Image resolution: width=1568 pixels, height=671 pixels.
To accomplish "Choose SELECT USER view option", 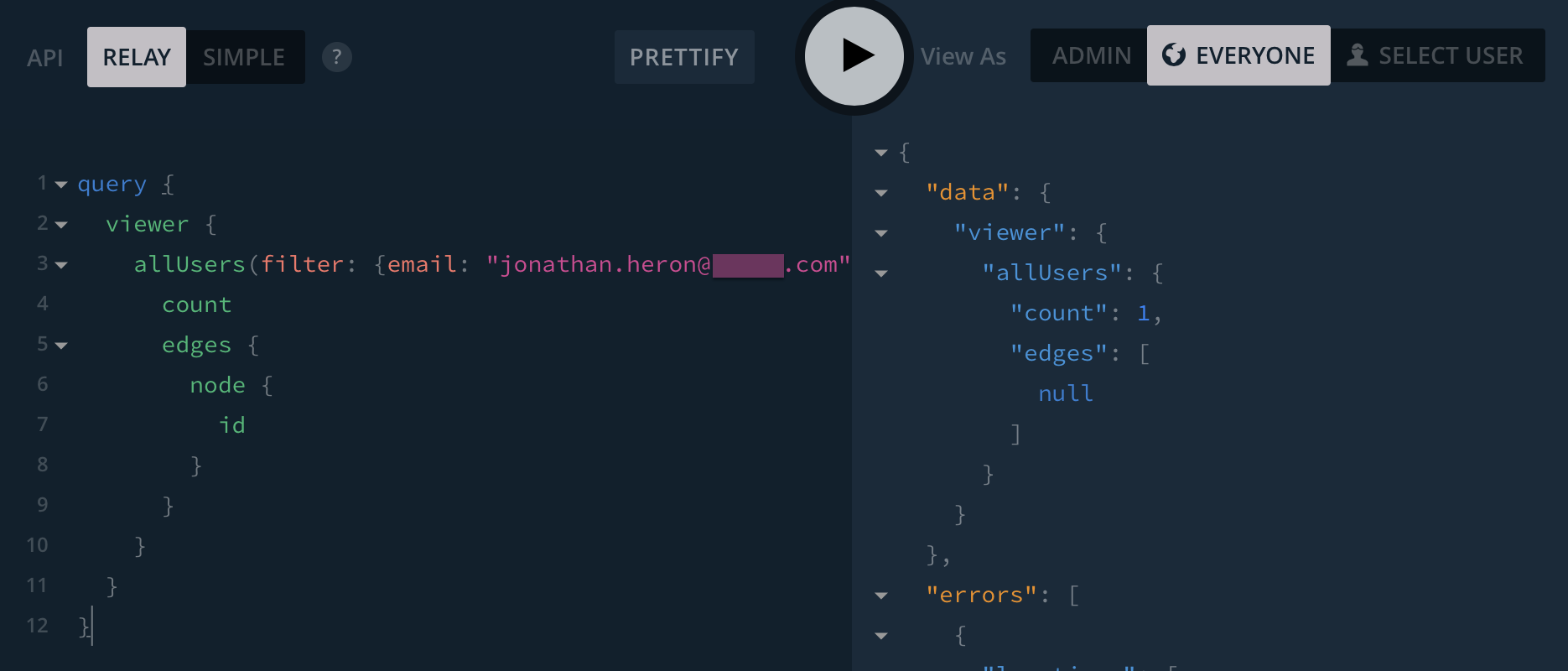I will [x=1436, y=55].
